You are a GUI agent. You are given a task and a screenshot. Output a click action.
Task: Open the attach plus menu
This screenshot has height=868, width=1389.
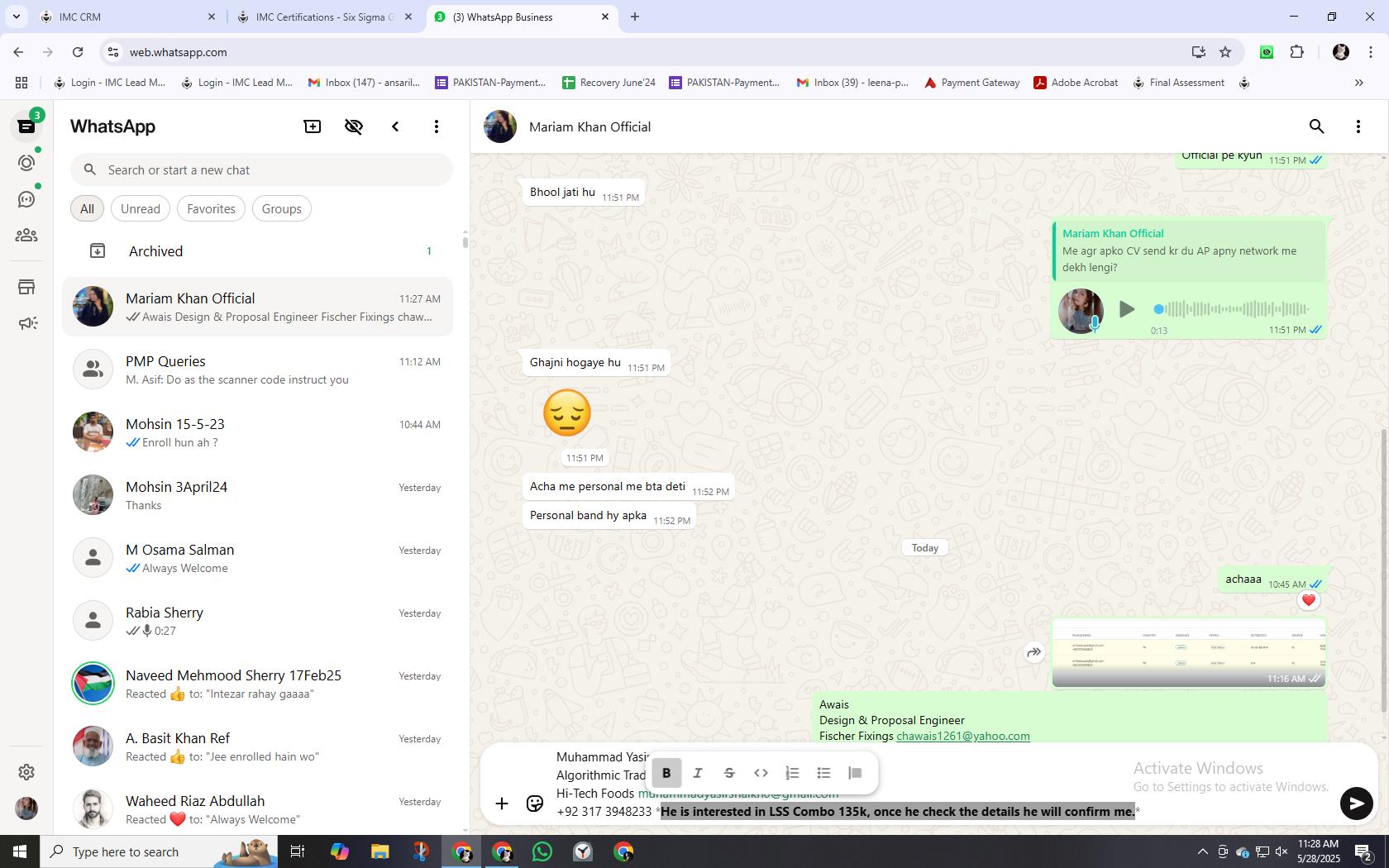(x=502, y=804)
